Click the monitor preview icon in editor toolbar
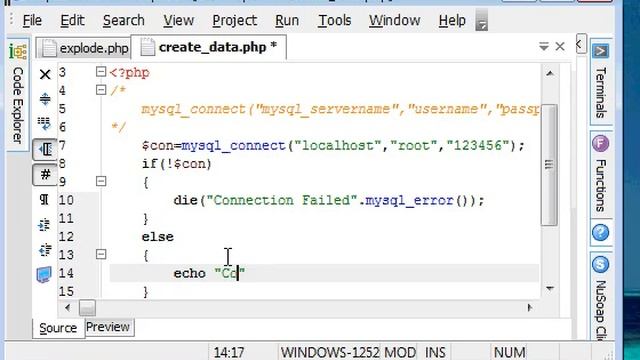Screen dimensions: 640x360 point(44,275)
